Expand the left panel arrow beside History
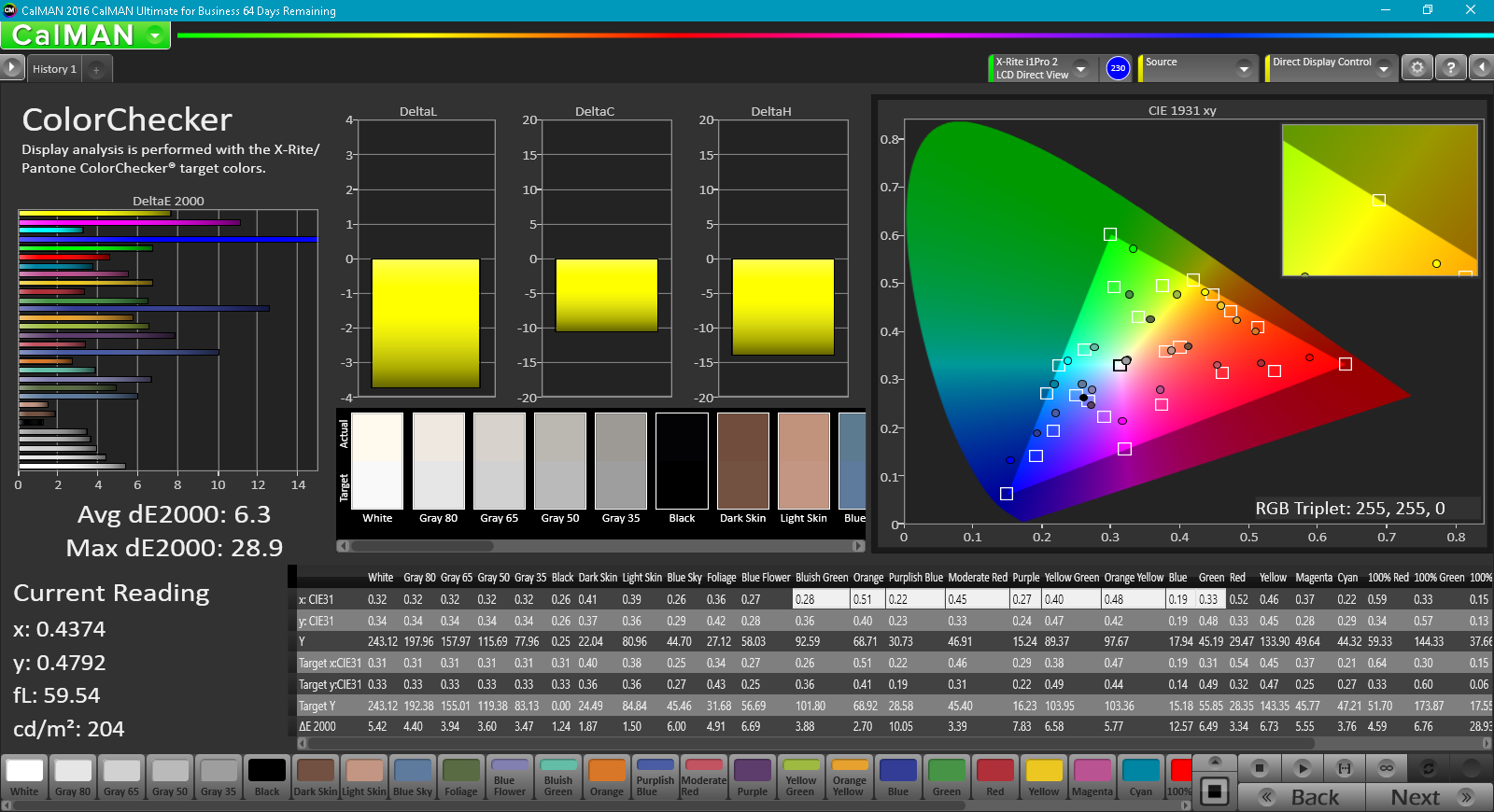This screenshot has width=1494, height=812. (x=11, y=67)
